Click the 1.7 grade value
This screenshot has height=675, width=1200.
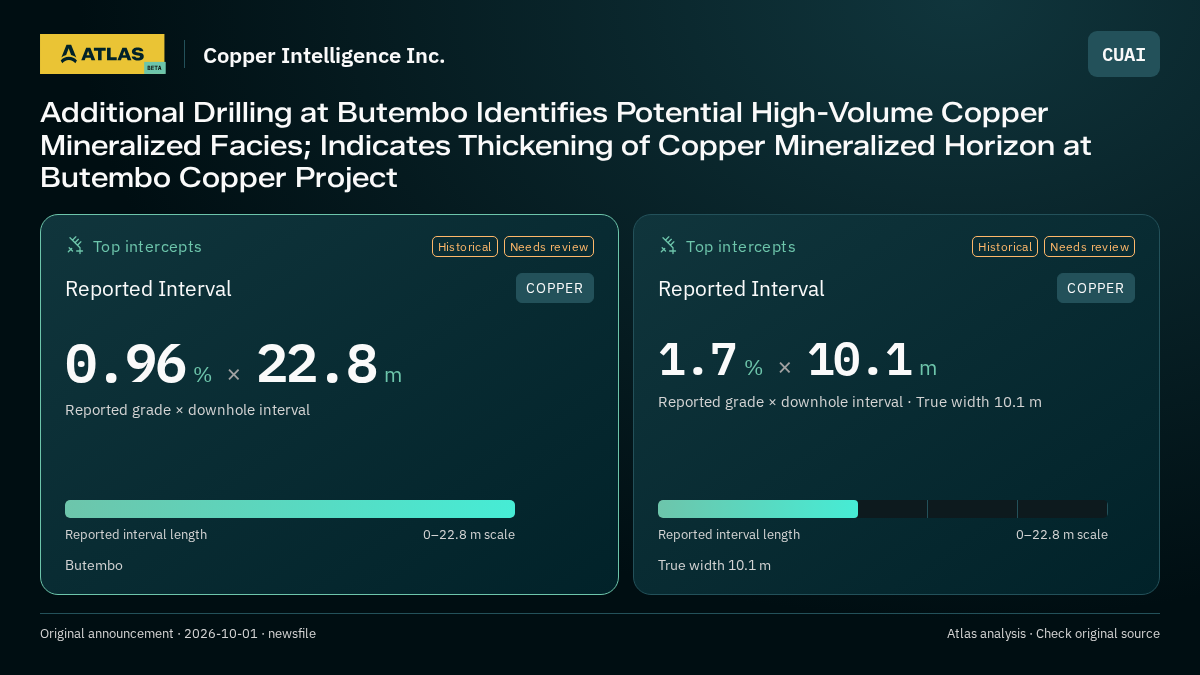tap(698, 360)
